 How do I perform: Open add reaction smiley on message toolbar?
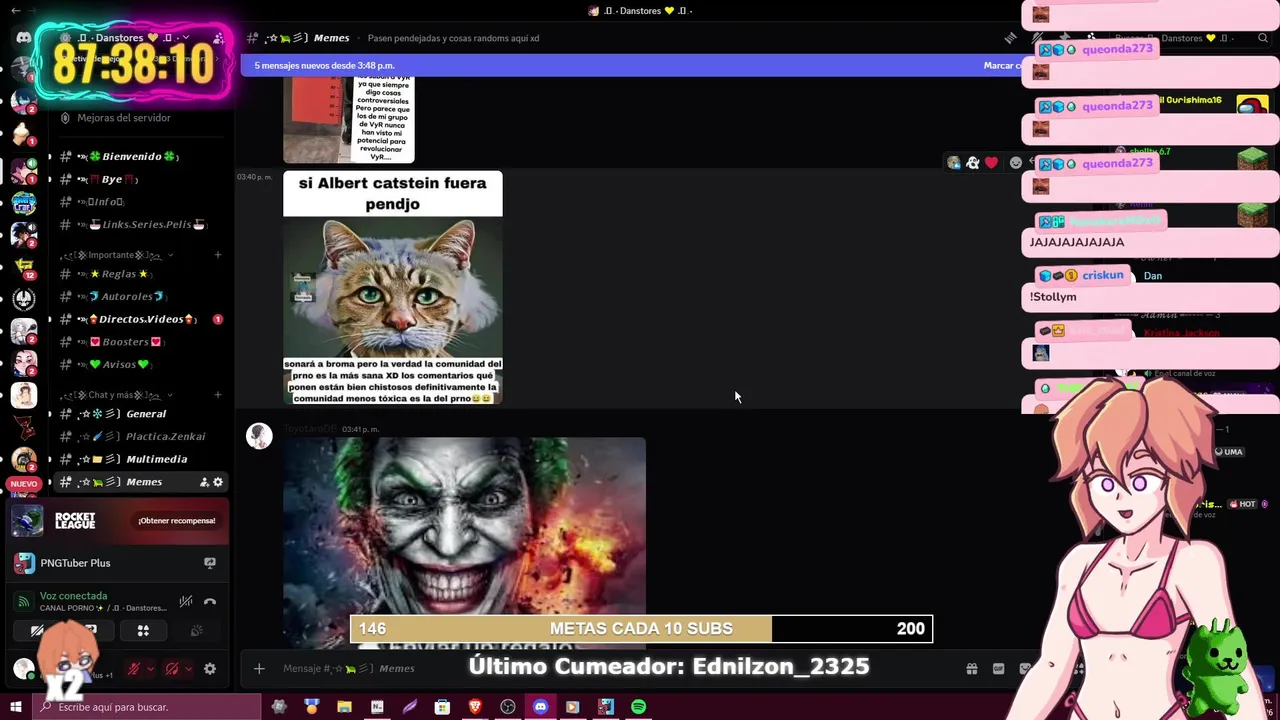[x=1016, y=163]
